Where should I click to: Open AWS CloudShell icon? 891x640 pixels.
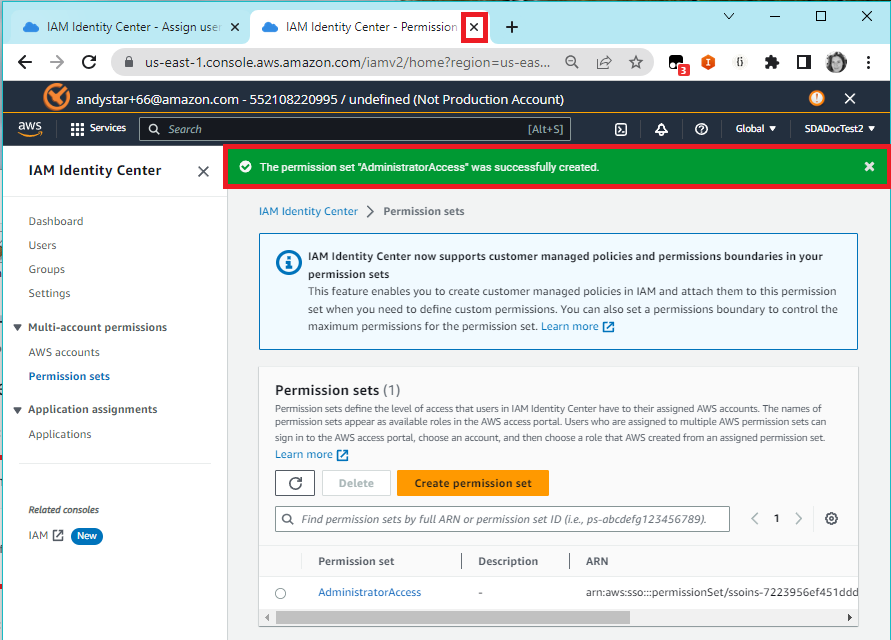(x=621, y=129)
